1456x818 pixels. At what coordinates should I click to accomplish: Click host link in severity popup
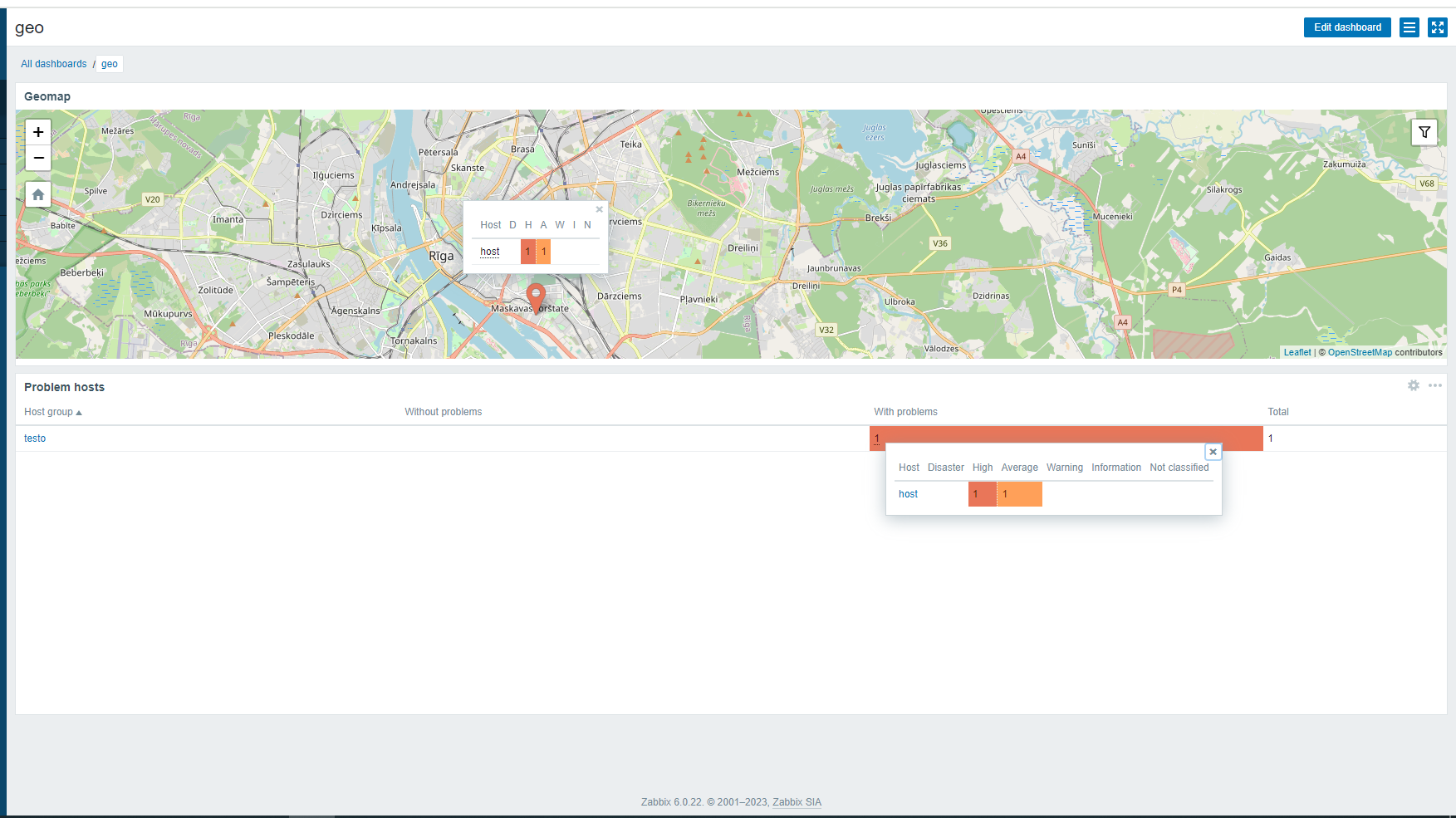(908, 494)
